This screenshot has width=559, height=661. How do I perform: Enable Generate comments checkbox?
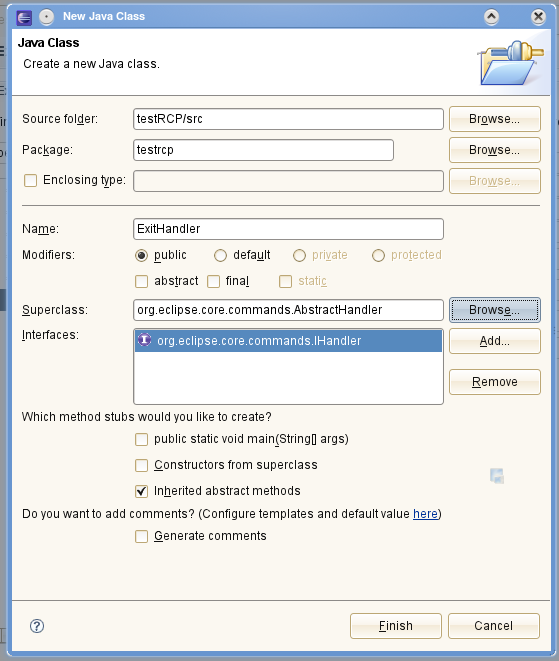[x=141, y=536]
